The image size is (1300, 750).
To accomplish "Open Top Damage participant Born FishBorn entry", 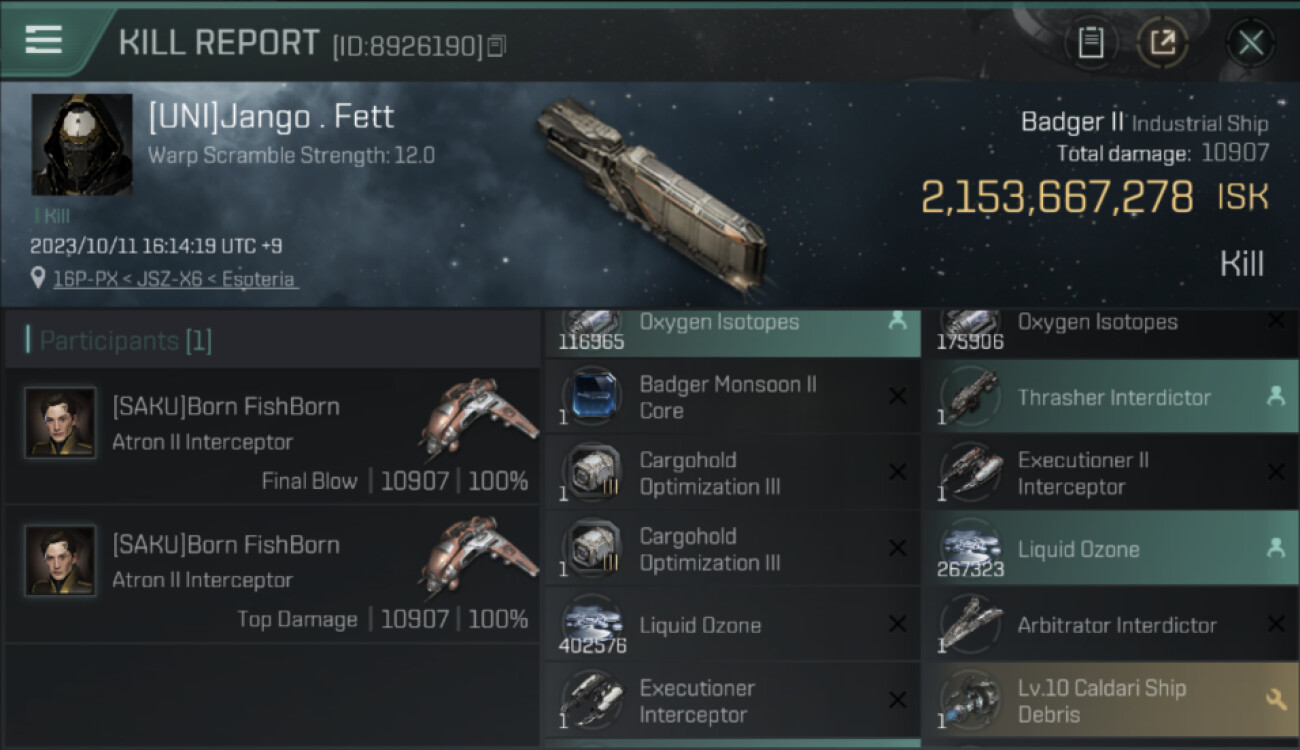I will [x=272, y=574].
